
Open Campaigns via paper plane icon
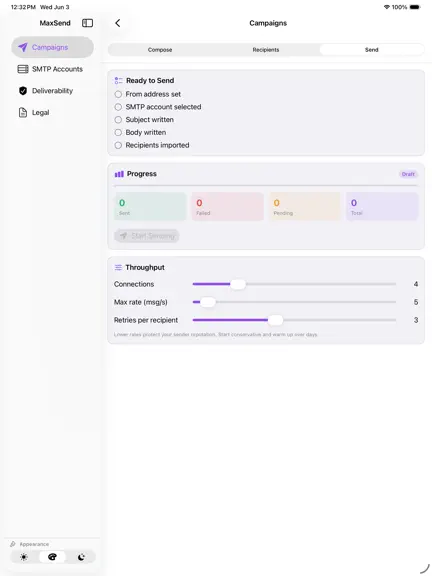pyautogui.click(x=23, y=47)
